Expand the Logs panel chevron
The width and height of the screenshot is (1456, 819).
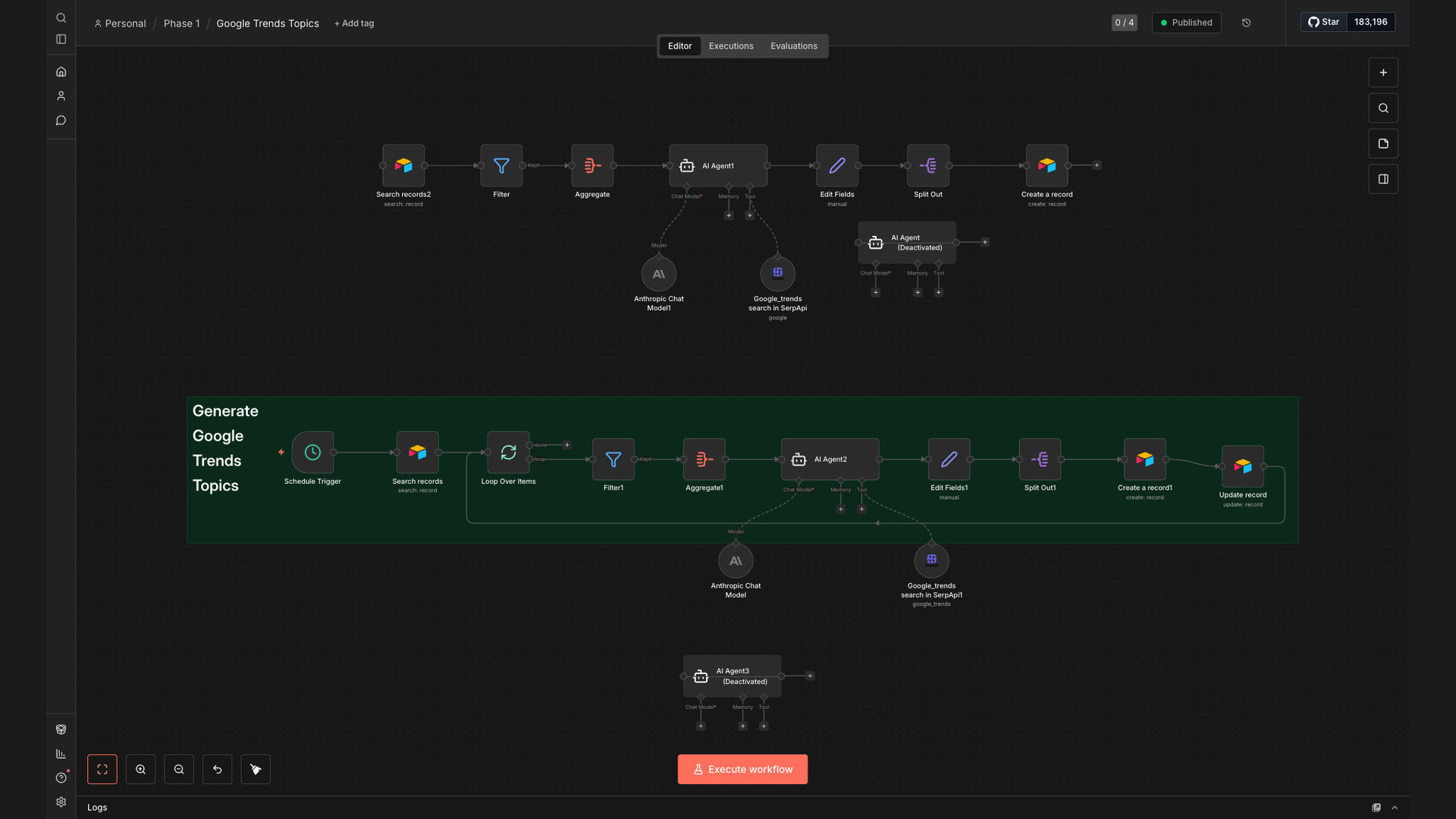[x=1395, y=808]
